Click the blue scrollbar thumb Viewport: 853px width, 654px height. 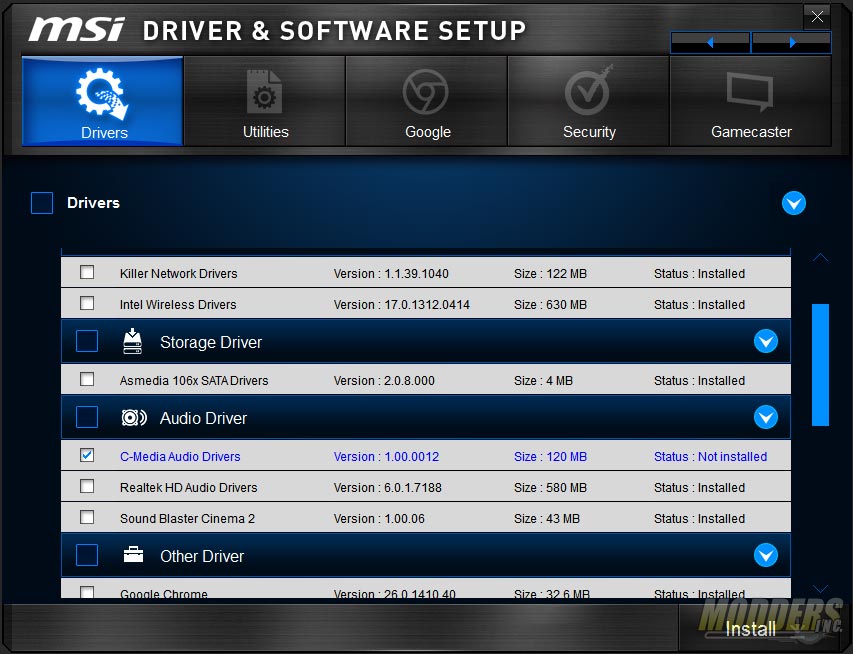(820, 365)
